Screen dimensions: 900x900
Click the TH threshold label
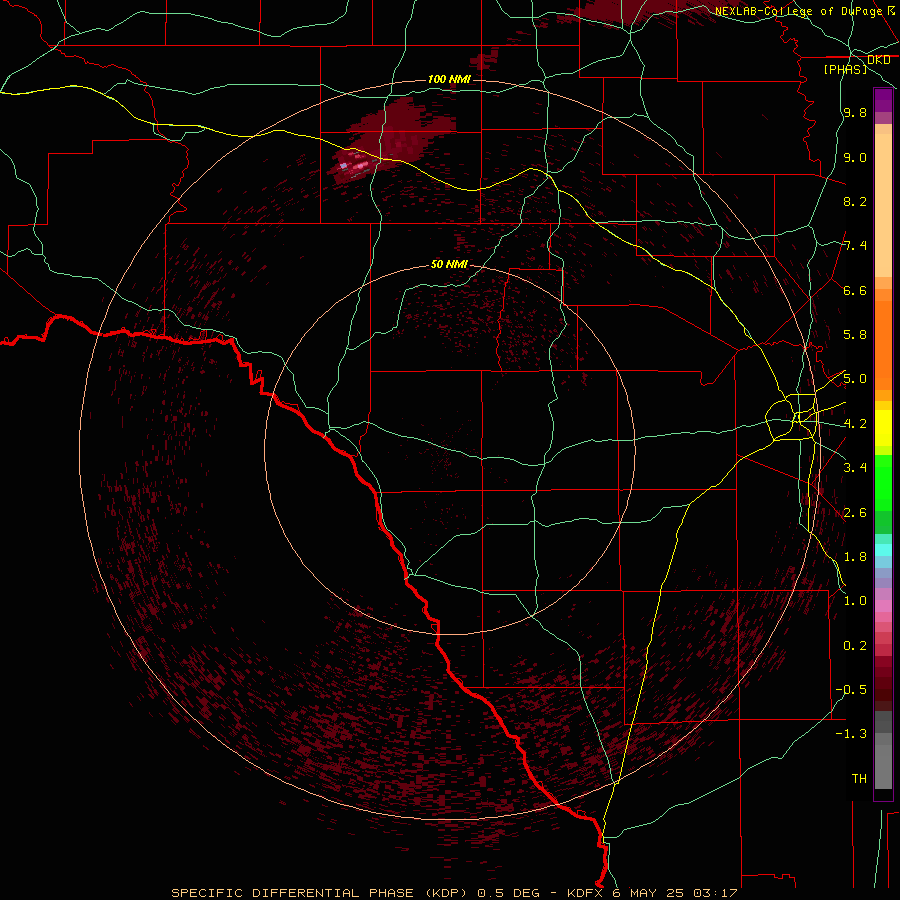click(x=859, y=779)
